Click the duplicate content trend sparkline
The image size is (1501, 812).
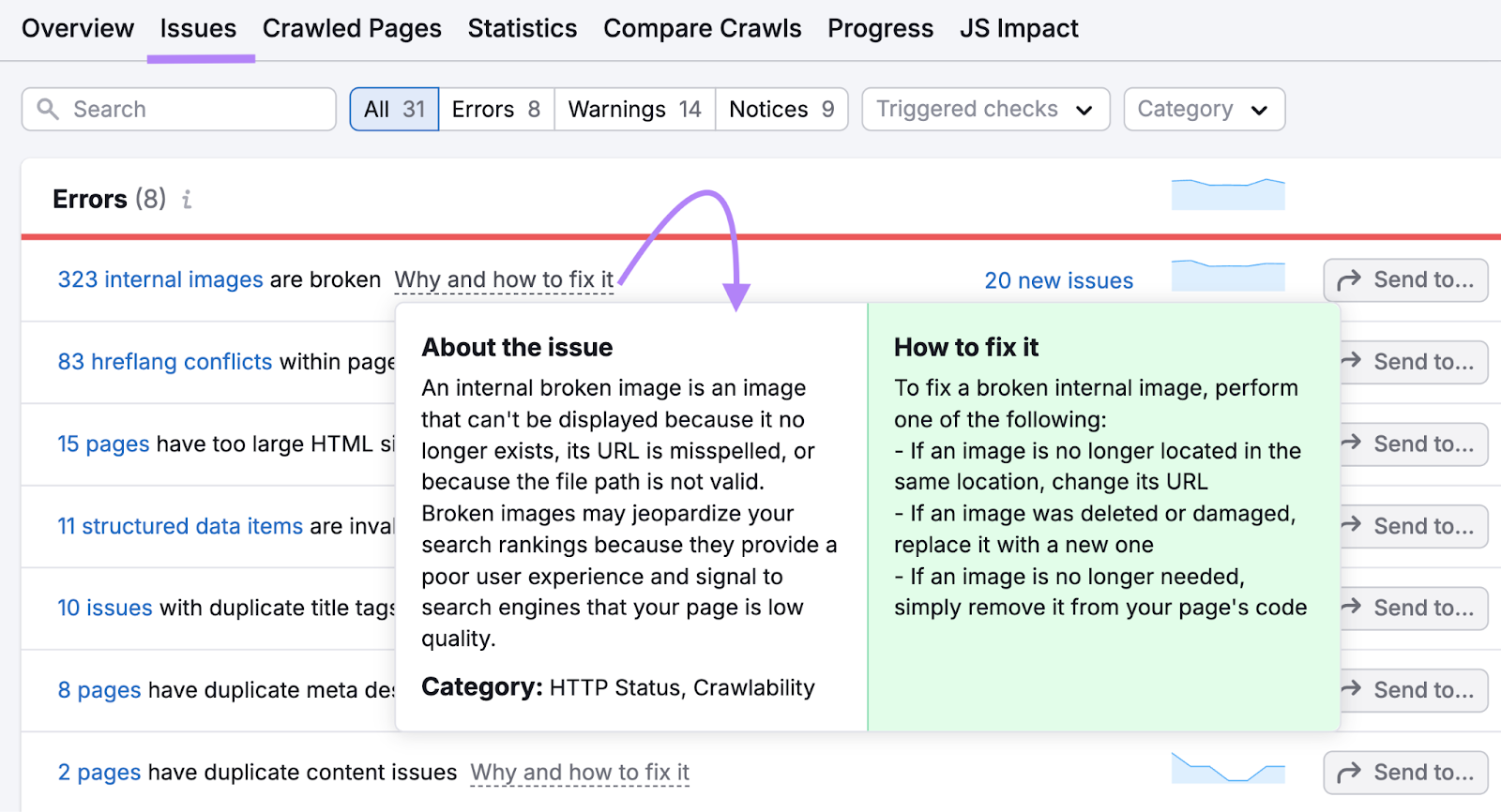[1227, 769]
